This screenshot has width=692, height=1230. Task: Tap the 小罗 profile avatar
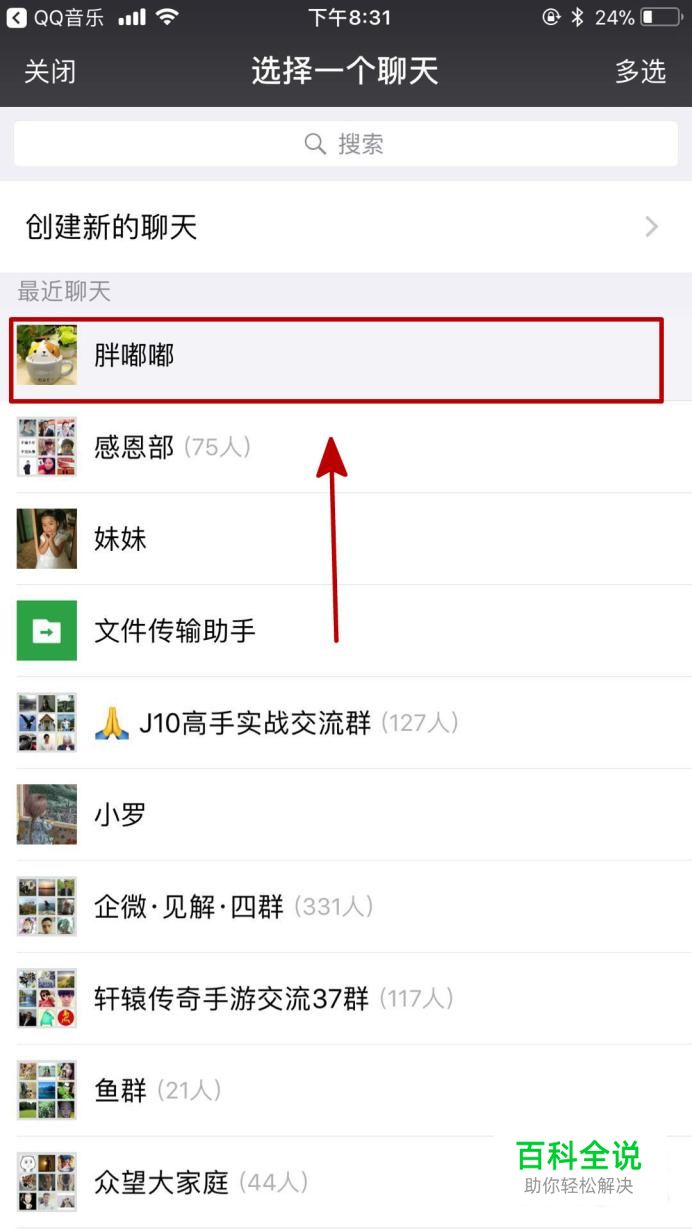[46, 814]
